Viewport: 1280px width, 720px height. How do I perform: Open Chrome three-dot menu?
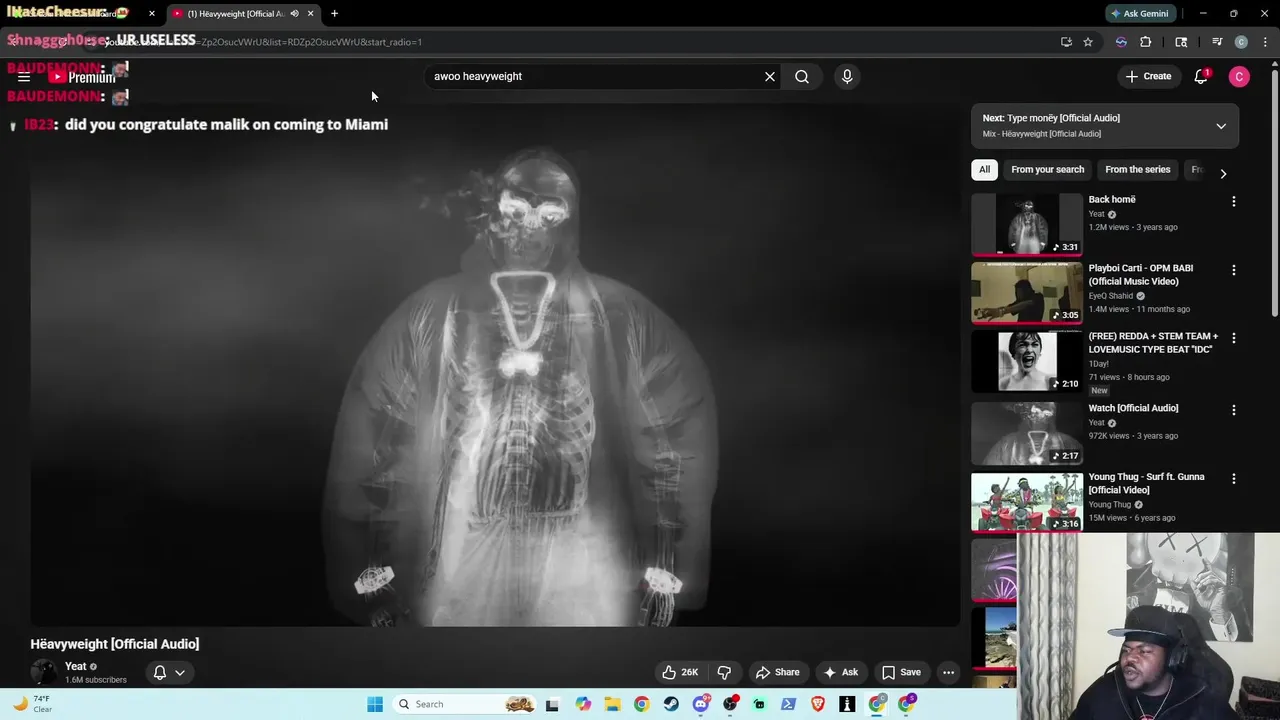[1266, 42]
